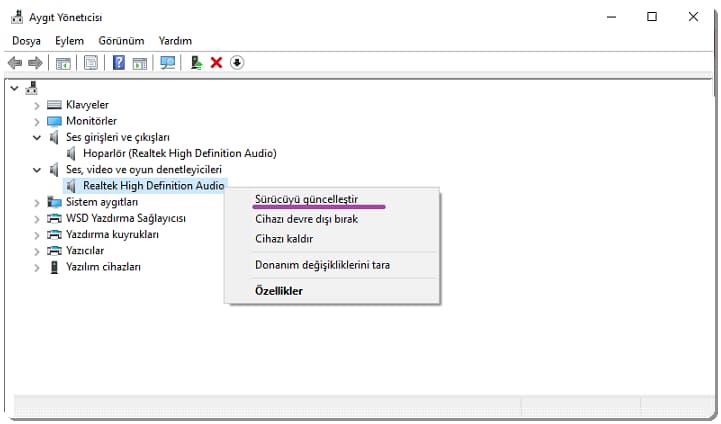Viewport: 721px width, 424px height.
Task: Open the blue Help question-mark icon
Action: (x=119, y=63)
